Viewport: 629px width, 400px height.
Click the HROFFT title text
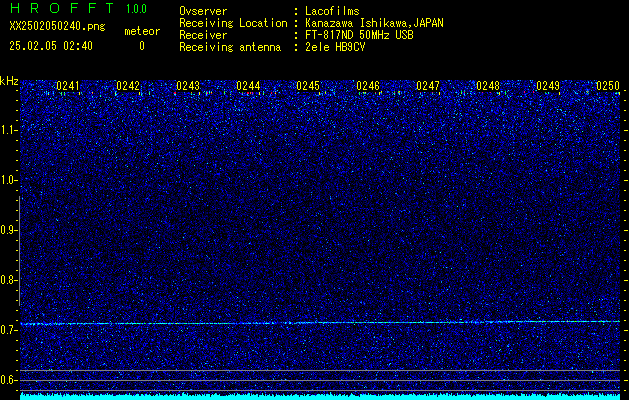tap(61, 8)
